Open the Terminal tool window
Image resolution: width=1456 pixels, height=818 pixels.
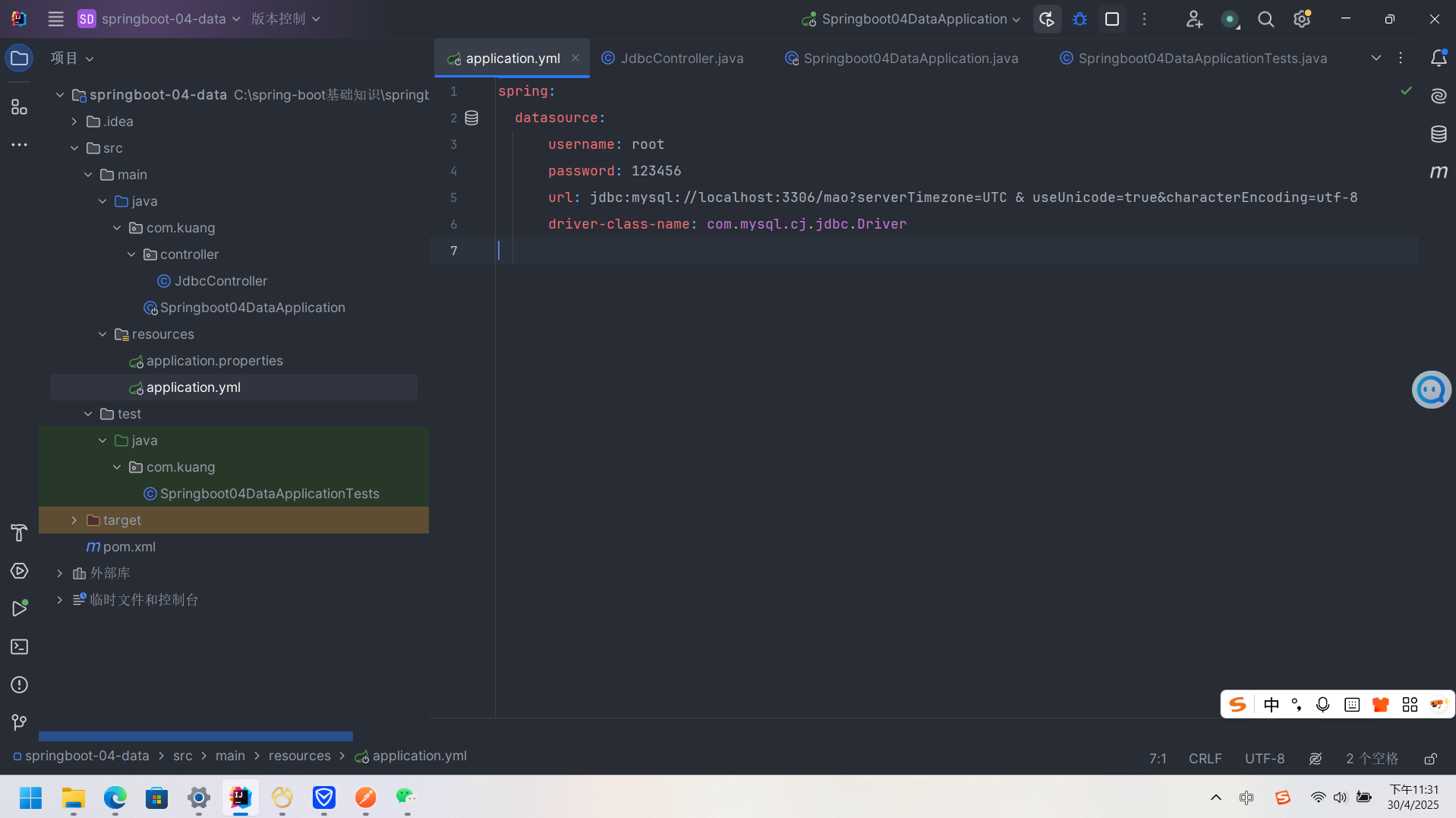click(x=19, y=646)
